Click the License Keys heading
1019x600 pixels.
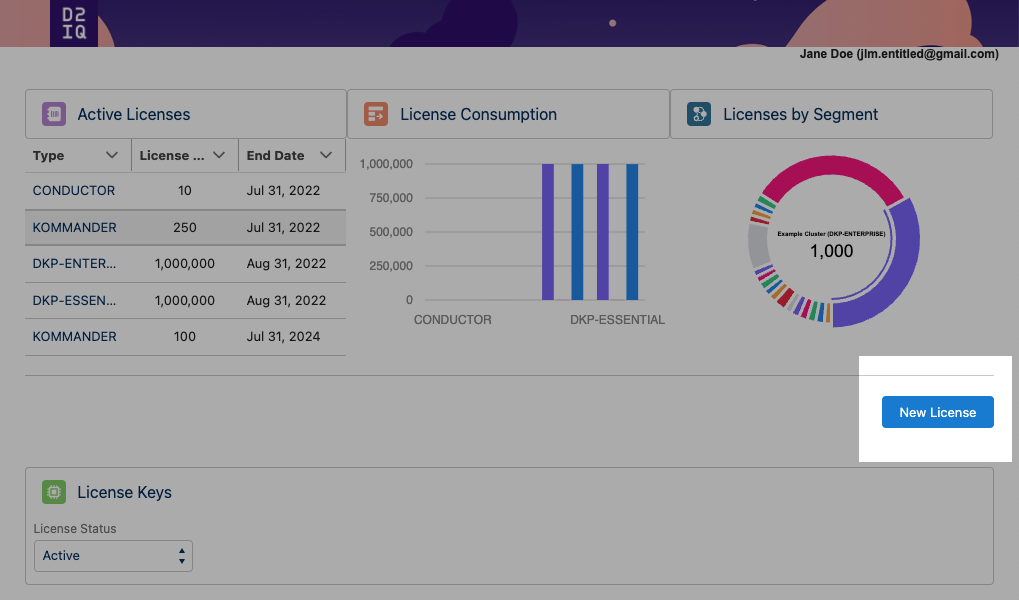pyautogui.click(x=124, y=492)
